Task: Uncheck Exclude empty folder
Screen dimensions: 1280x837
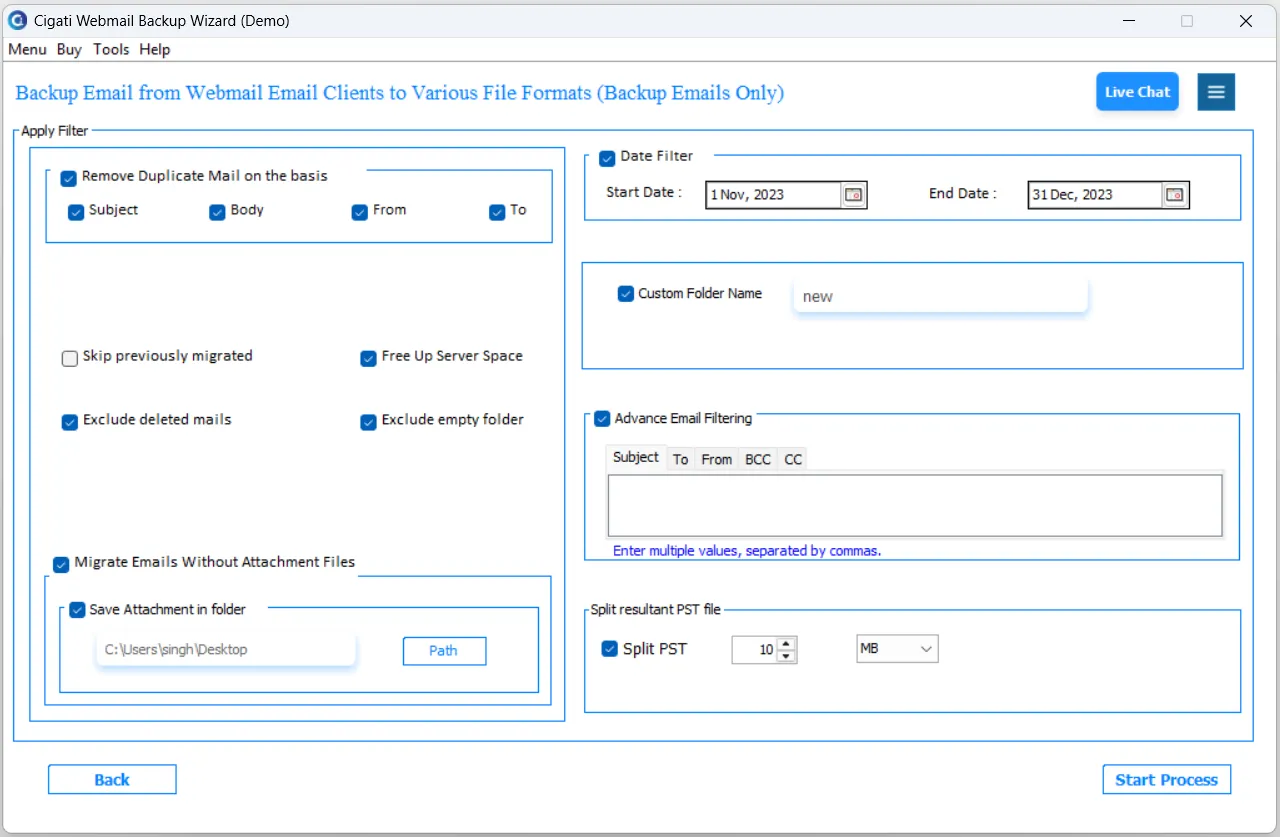Action: click(368, 422)
